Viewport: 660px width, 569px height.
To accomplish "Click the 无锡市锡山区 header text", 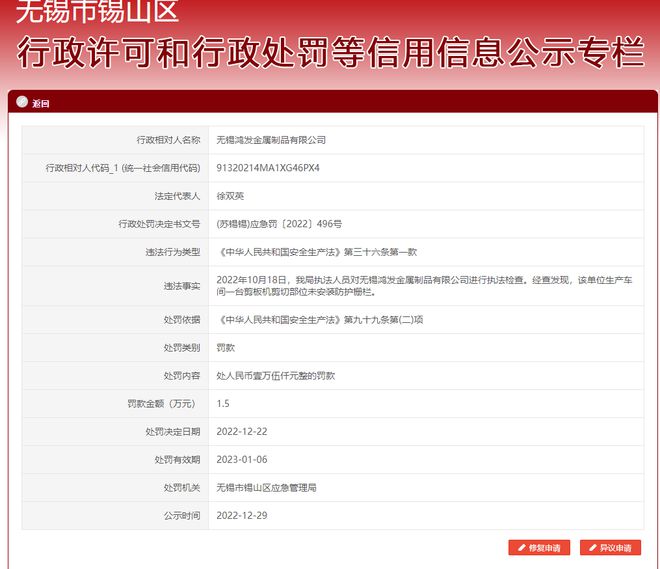I will pos(97,12).
